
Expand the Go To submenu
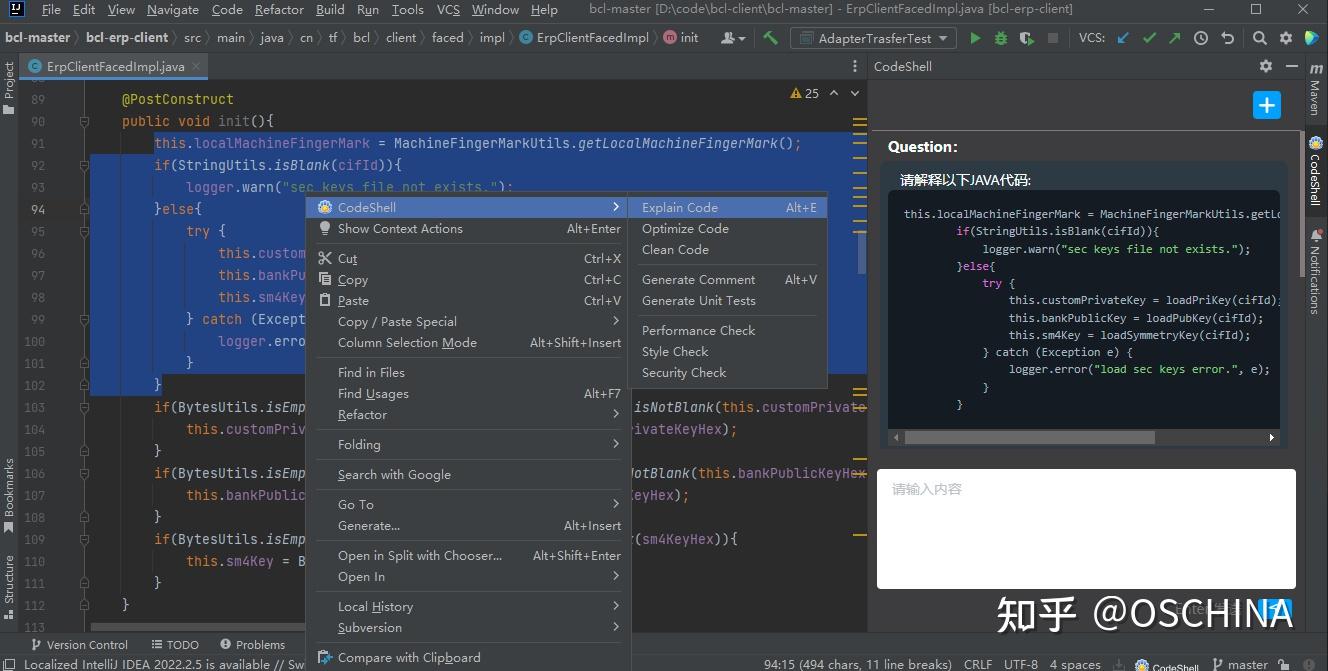click(x=469, y=504)
